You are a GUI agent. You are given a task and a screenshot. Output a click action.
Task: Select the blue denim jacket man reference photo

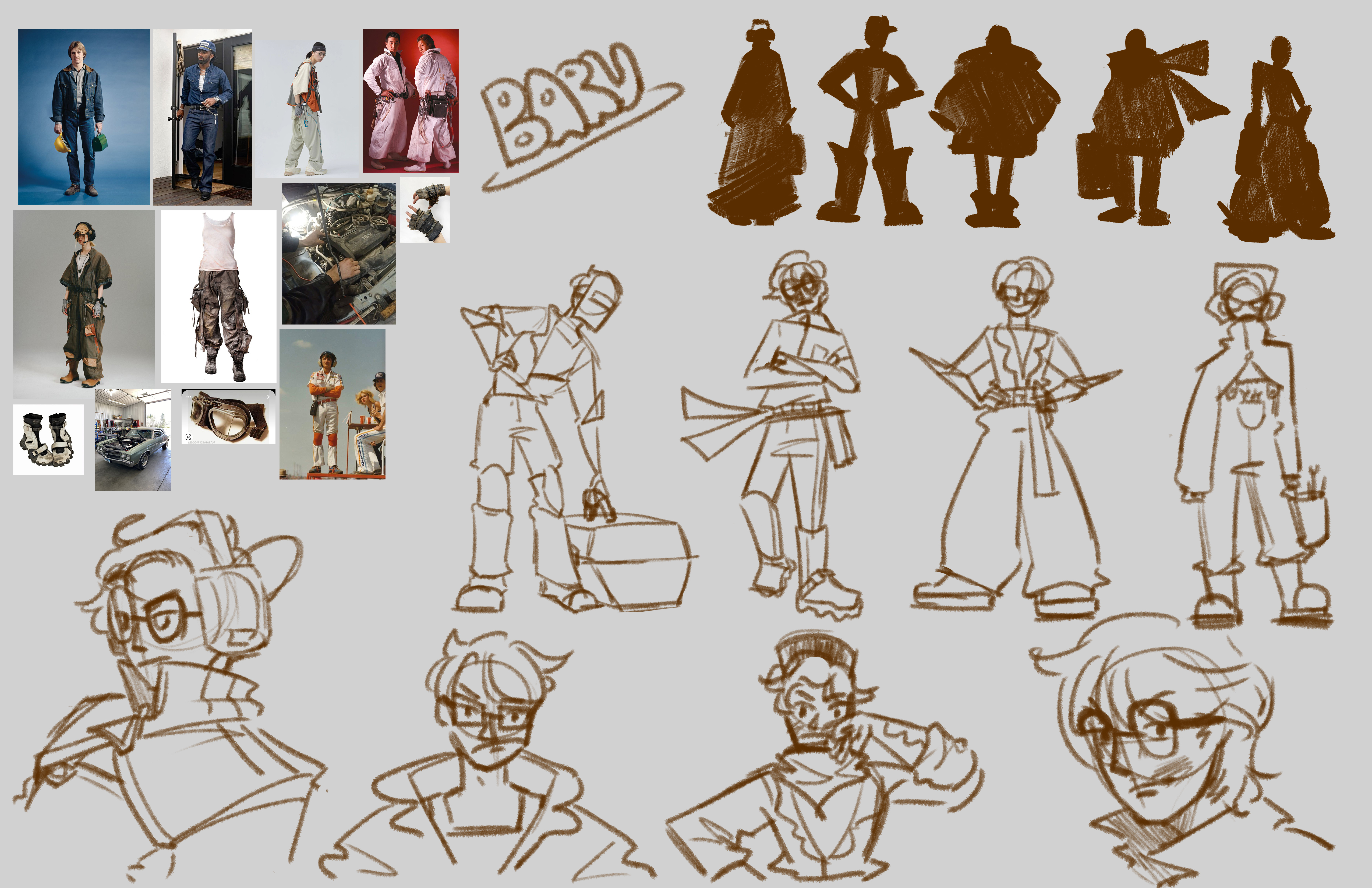pyautogui.click(x=84, y=117)
